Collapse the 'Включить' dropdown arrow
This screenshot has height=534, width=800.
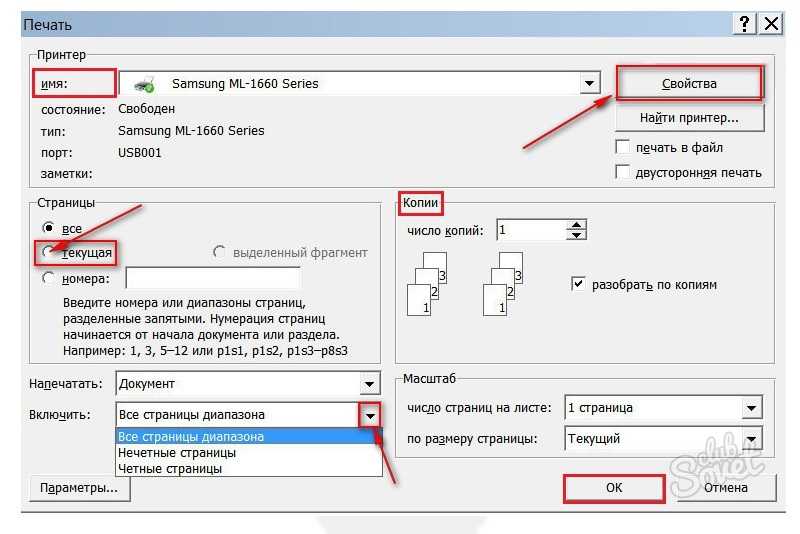[370, 415]
